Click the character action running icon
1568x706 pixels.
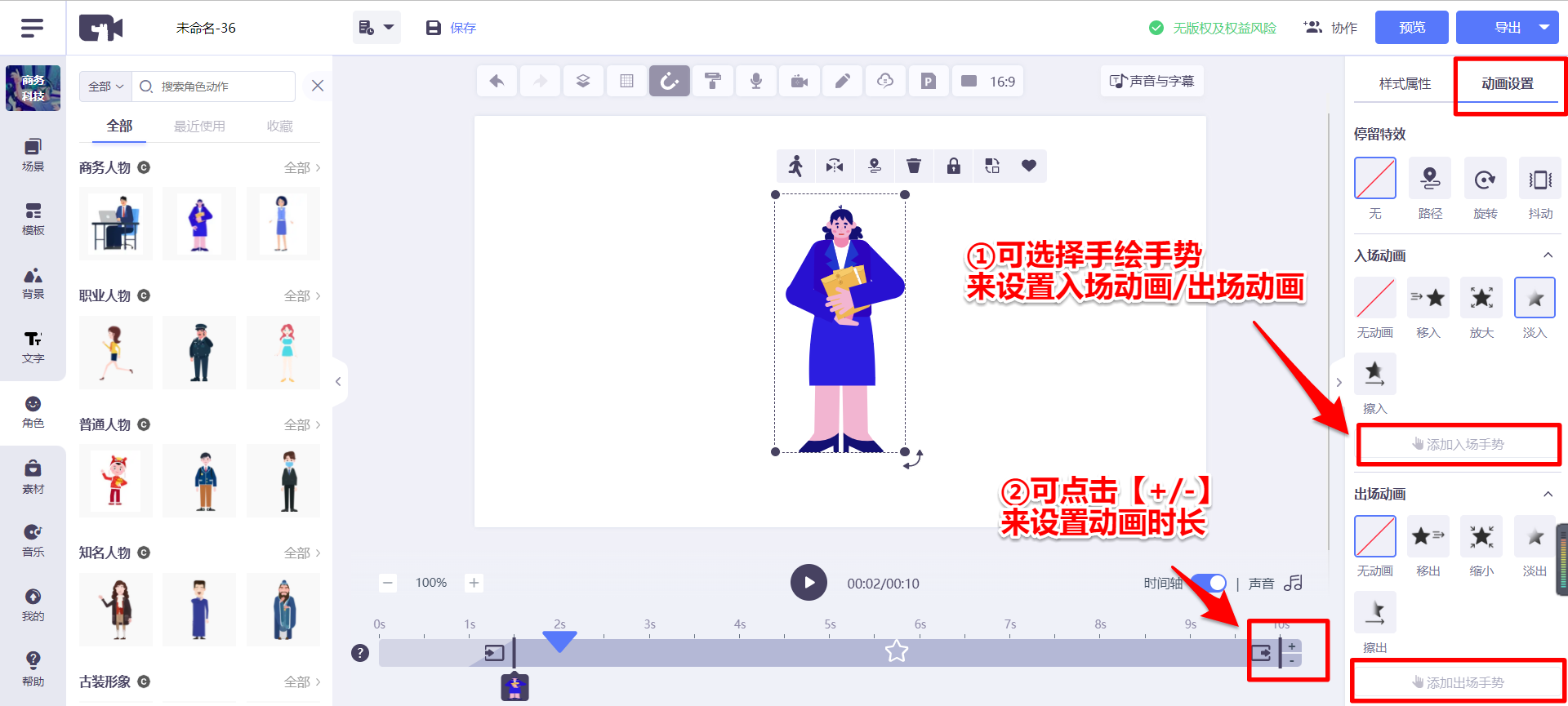pos(796,166)
